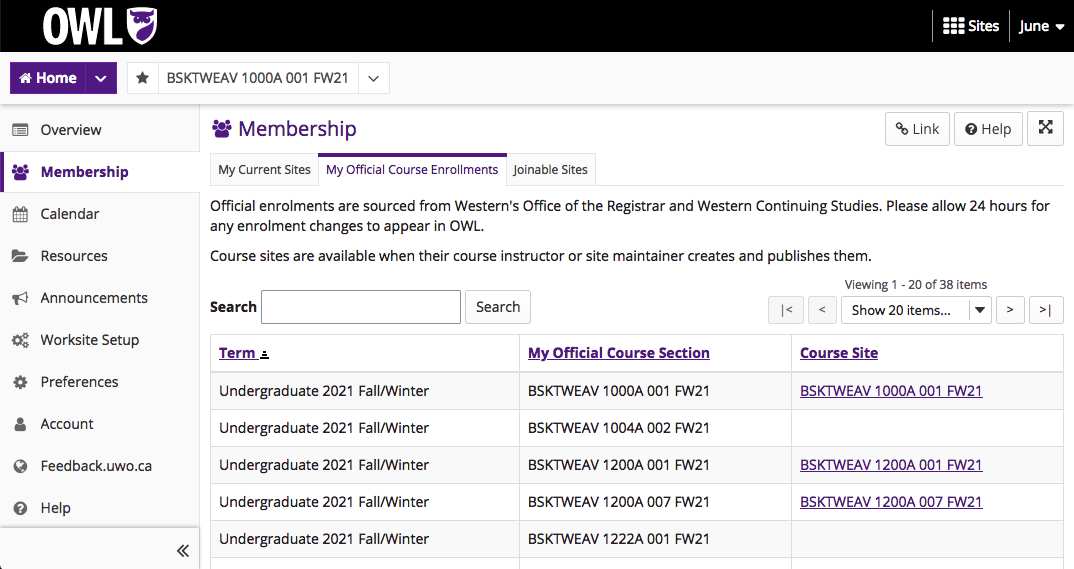Open Preferences in the sidebar

click(79, 382)
